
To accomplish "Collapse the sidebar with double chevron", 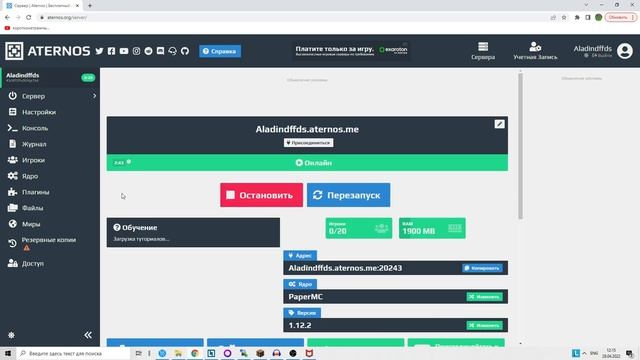I will (88, 335).
